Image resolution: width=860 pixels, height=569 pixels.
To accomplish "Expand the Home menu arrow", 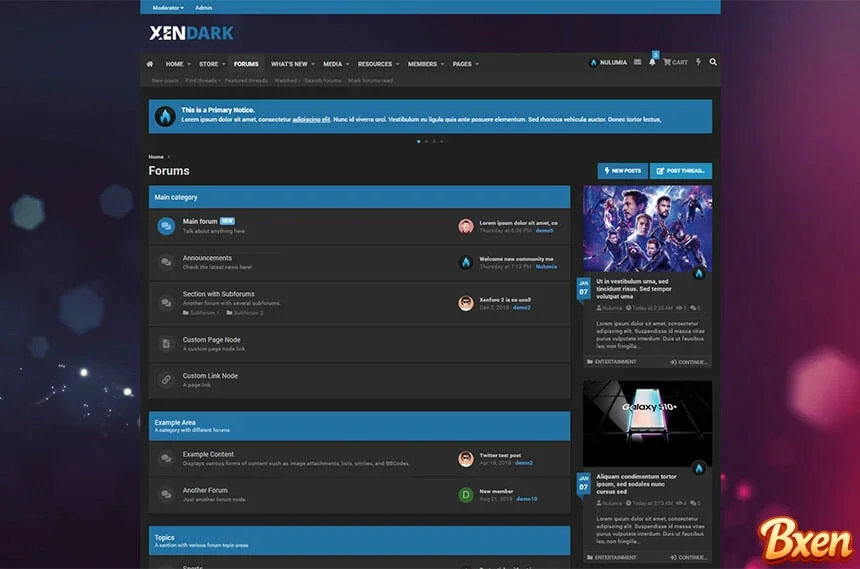I will point(189,64).
